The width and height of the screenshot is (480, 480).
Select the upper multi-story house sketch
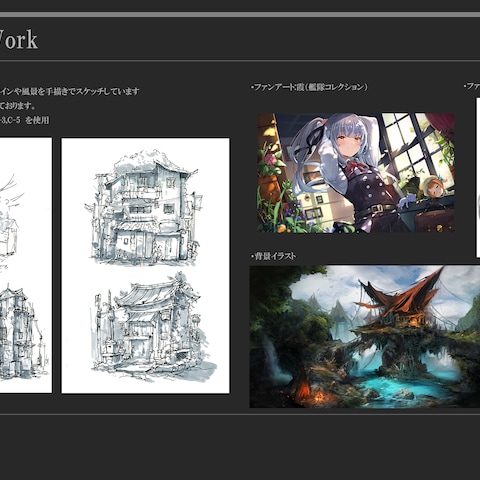coord(144,207)
